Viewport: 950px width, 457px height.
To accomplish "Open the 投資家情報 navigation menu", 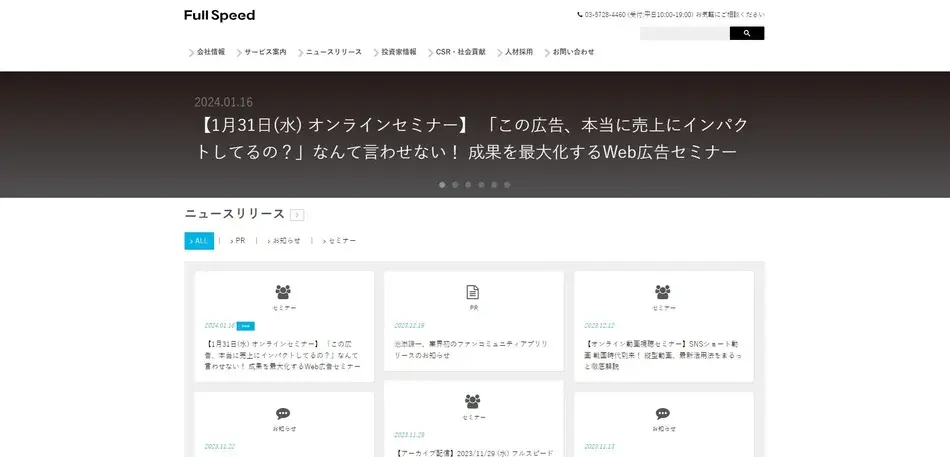I will 398,52.
